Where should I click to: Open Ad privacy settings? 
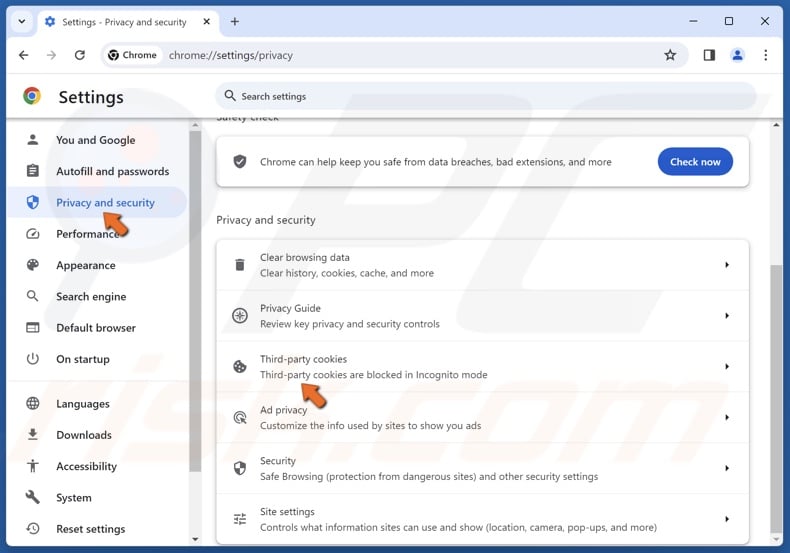pyautogui.click(x=482, y=418)
